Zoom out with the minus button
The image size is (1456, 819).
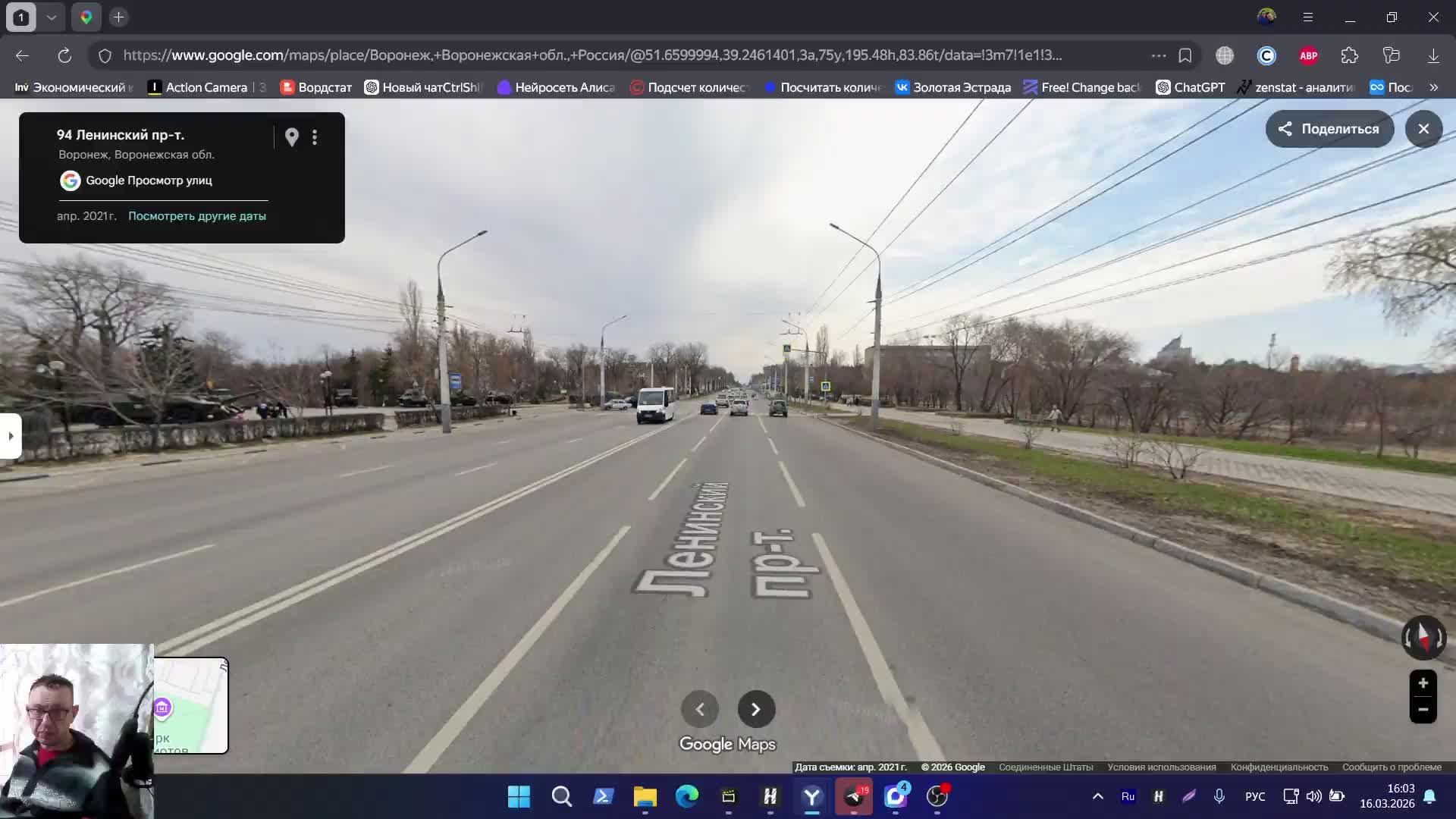pyautogui.click(x=1423, y=711)
